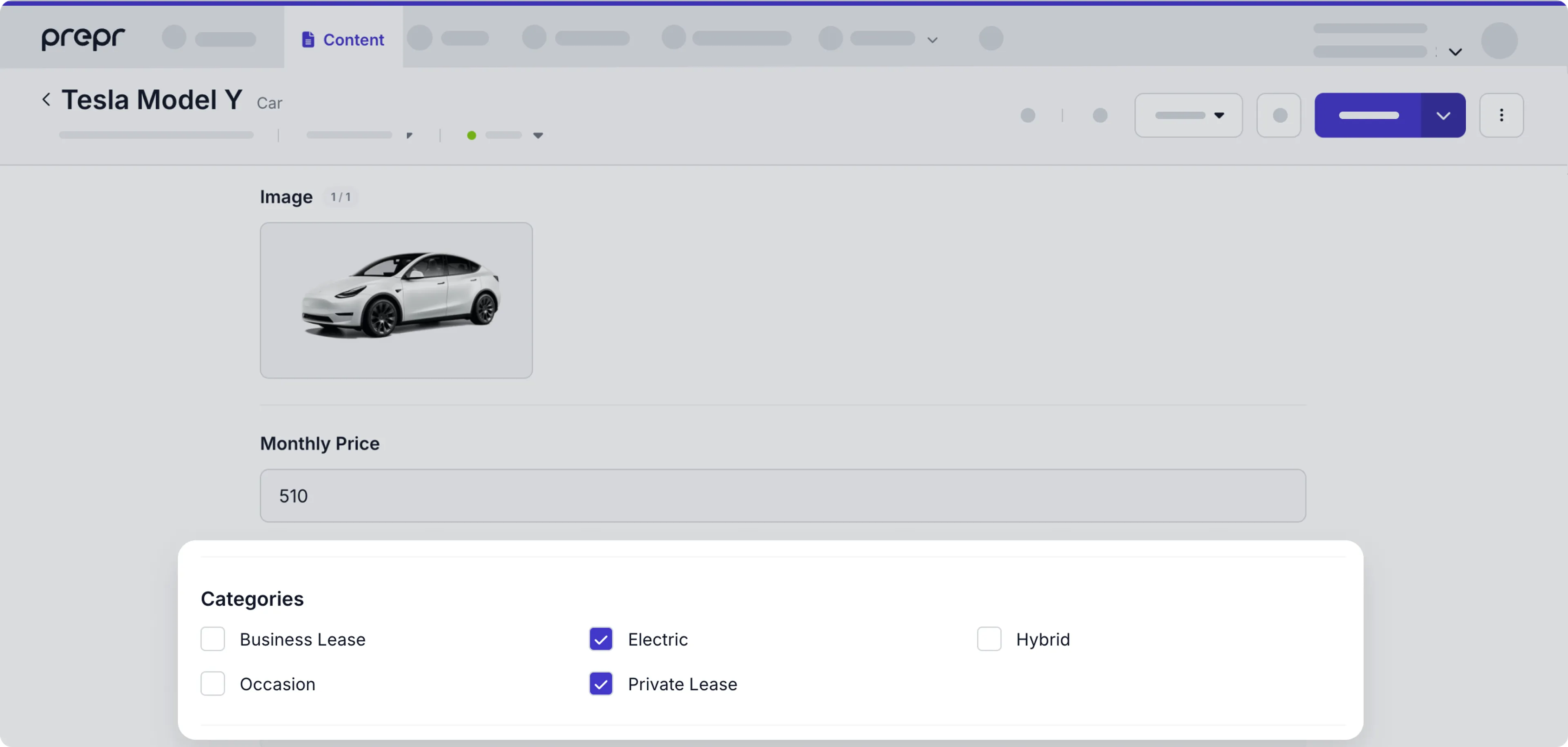The height and width of the screenshot is (747, 1568).
Task: Tick the Occasion category checkbox
Action: pyautogui.click(x=213, y=684)
